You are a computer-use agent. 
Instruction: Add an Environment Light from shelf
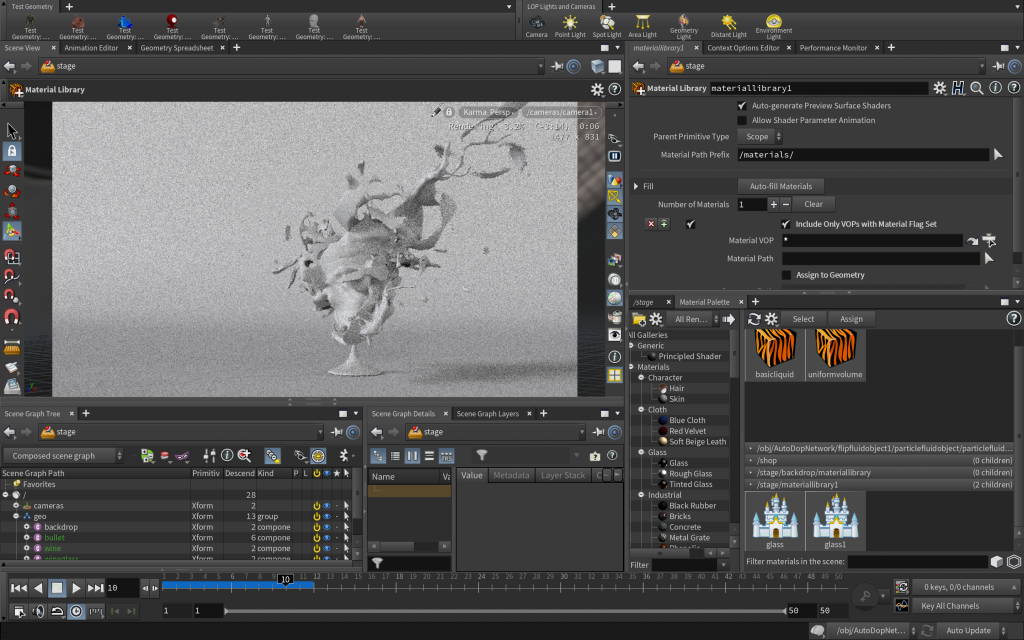click(774, 26)
